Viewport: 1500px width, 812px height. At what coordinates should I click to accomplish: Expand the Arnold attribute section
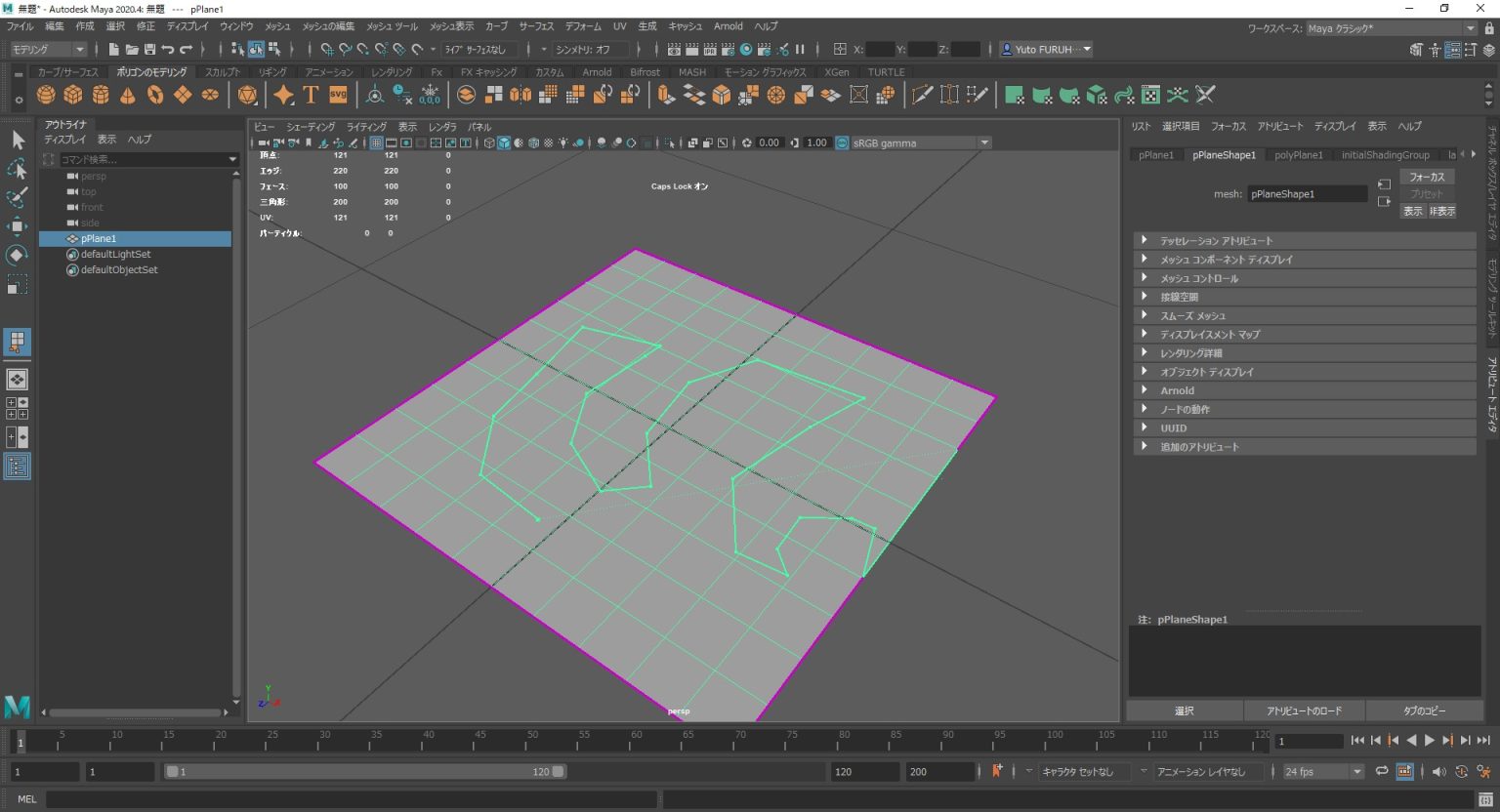point(1178,389)
